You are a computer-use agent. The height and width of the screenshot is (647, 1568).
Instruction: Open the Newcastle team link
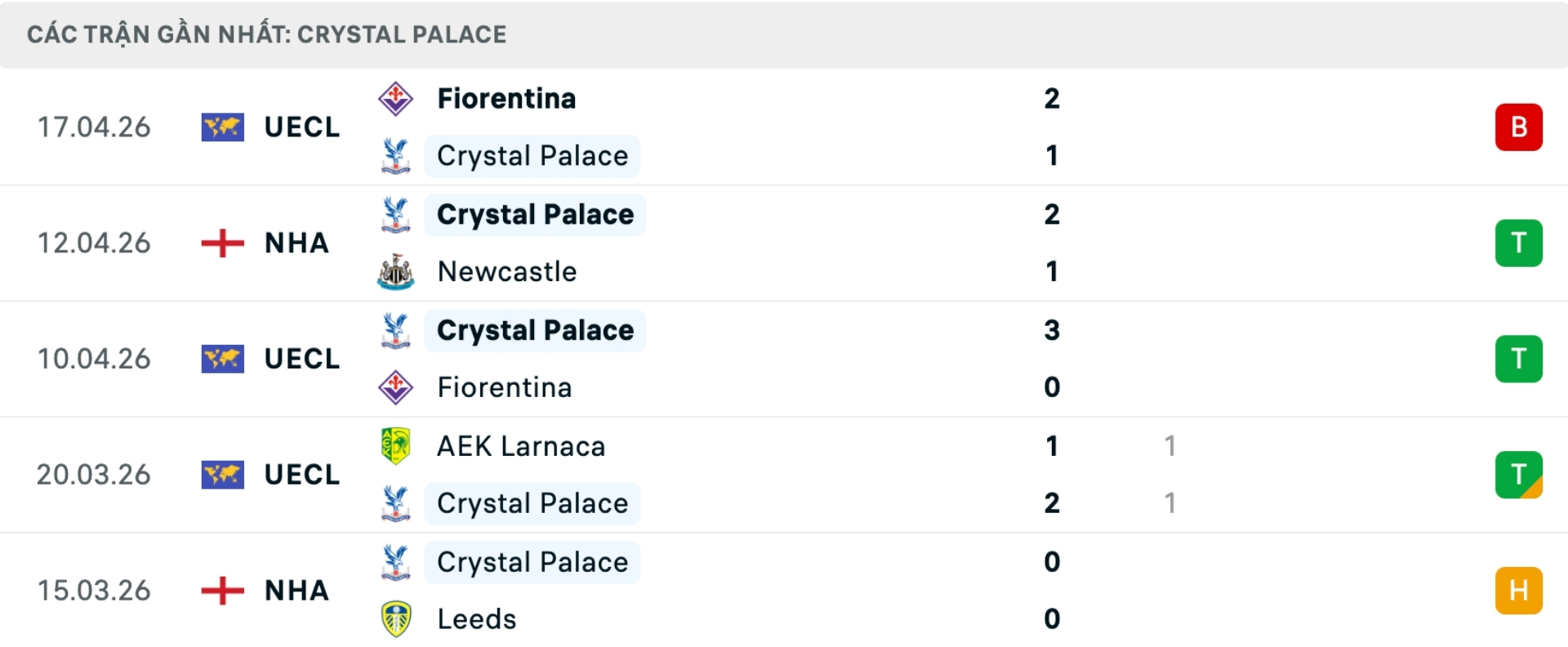coord(506,272)
